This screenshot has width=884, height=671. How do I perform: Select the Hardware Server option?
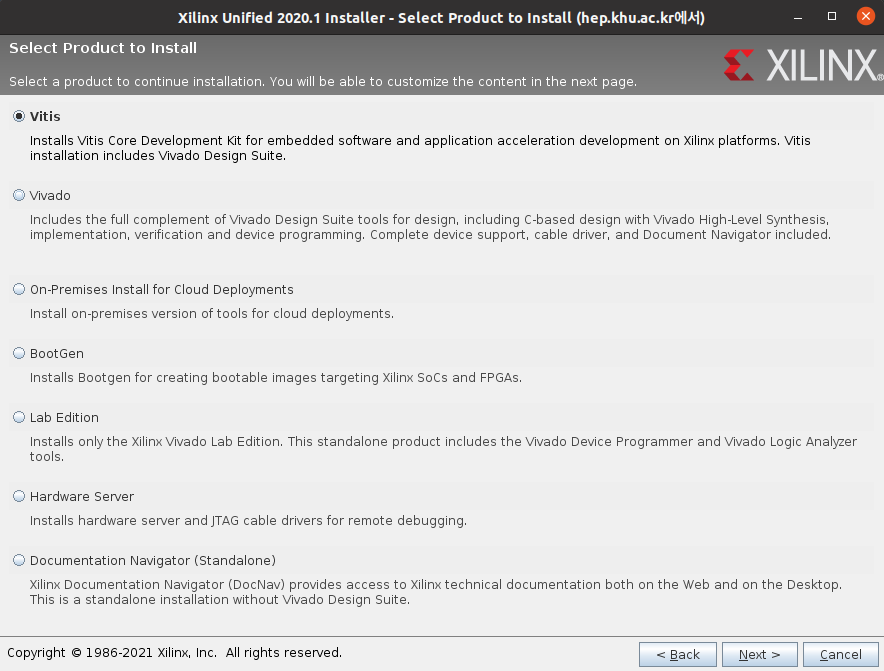pyautogui.click(x=19, y=497)
